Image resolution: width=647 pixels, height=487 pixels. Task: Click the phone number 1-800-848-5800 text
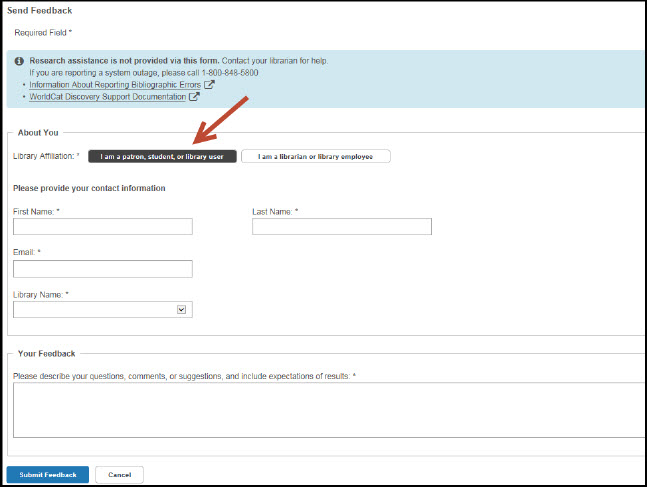tap(230, 73)
